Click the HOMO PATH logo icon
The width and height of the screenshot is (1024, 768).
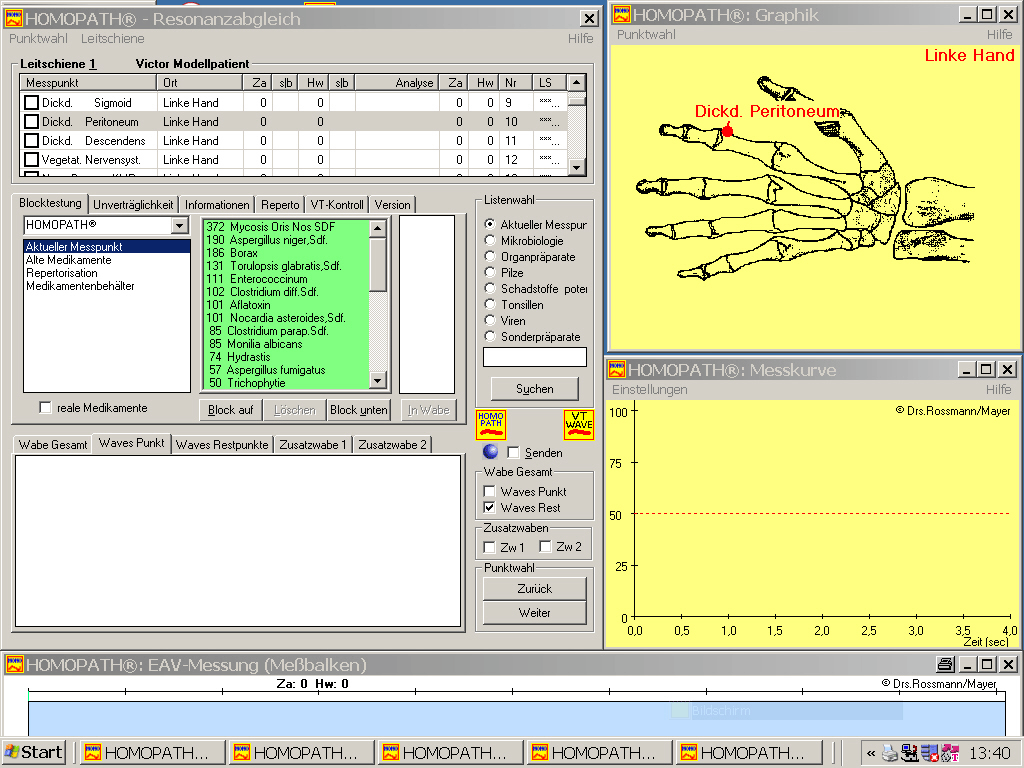(x=490, y=424)
